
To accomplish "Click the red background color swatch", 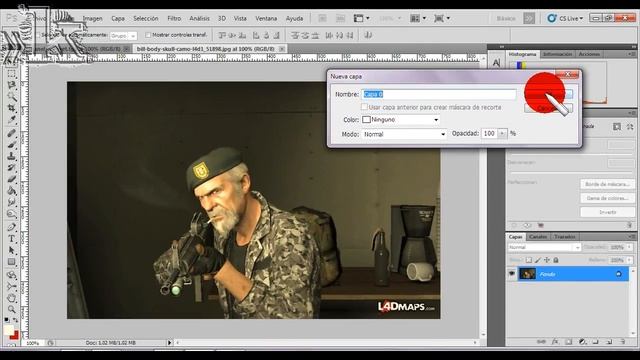I will (16, 336).
